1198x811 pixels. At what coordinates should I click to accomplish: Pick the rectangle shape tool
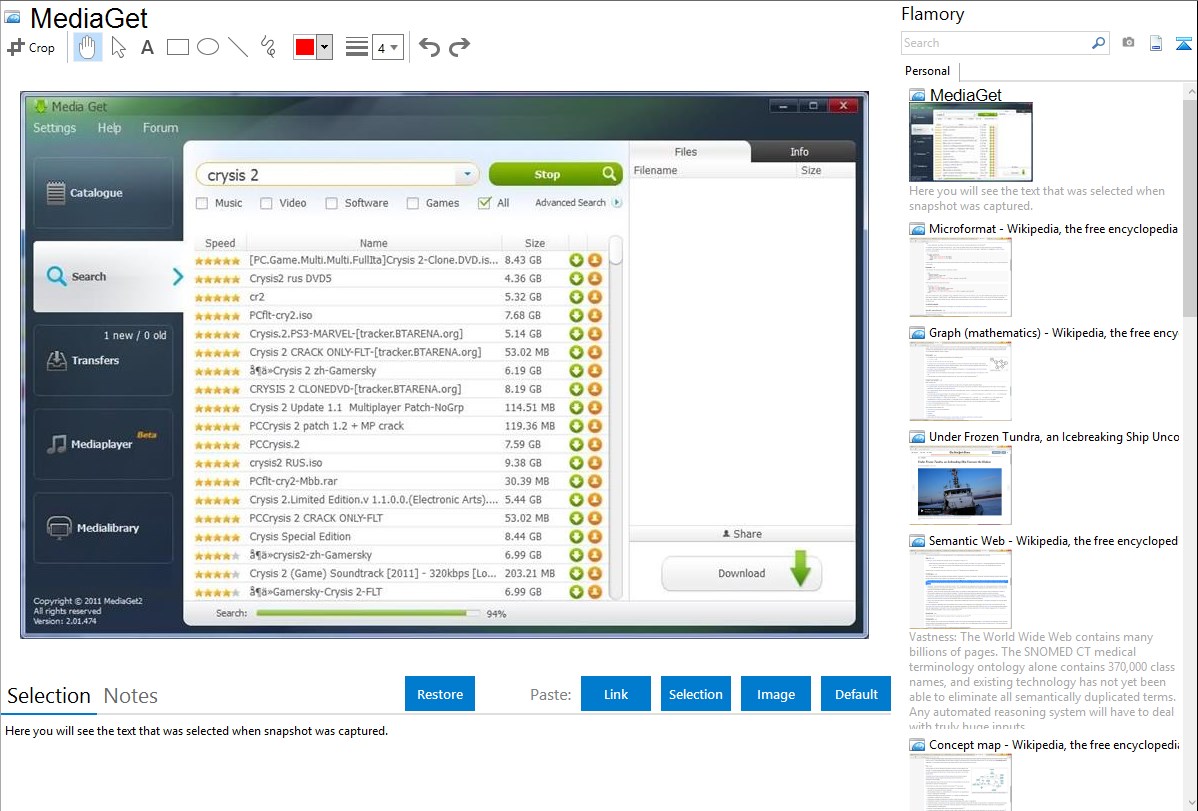[x=177, y=47]
